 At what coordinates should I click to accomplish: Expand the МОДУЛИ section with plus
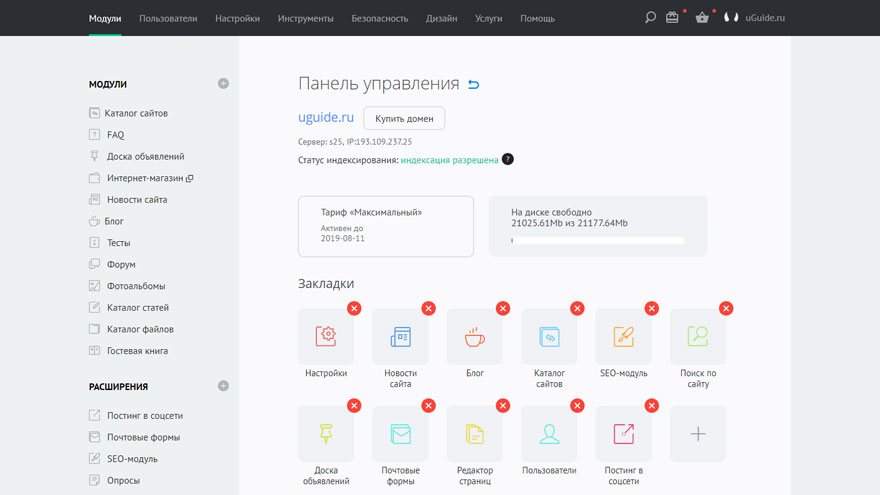coord(223,84)
